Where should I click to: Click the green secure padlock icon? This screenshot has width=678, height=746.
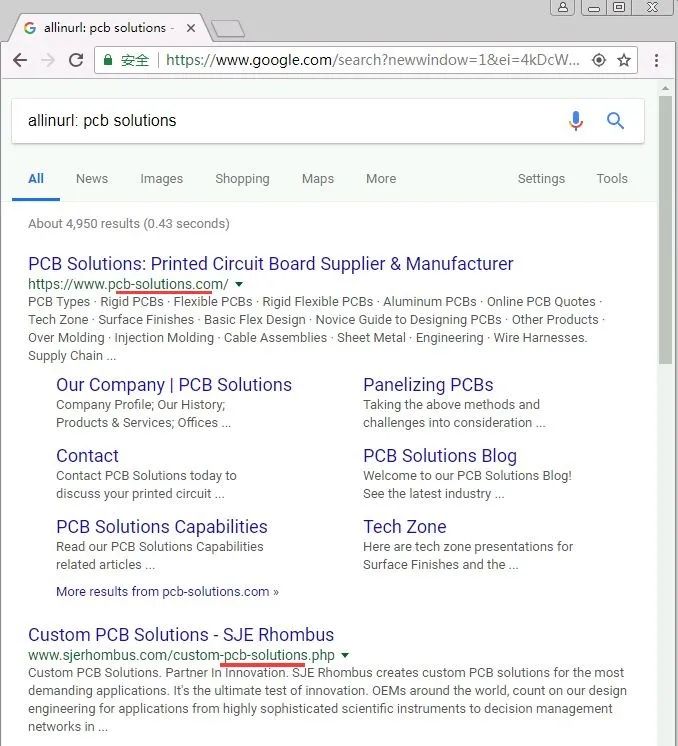point(108,60)
